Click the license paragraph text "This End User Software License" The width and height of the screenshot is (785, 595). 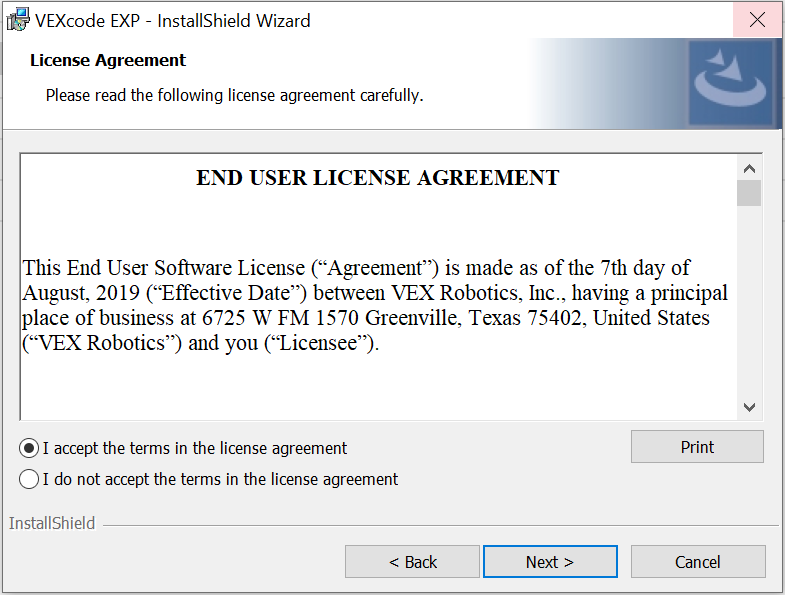point(164,267)
